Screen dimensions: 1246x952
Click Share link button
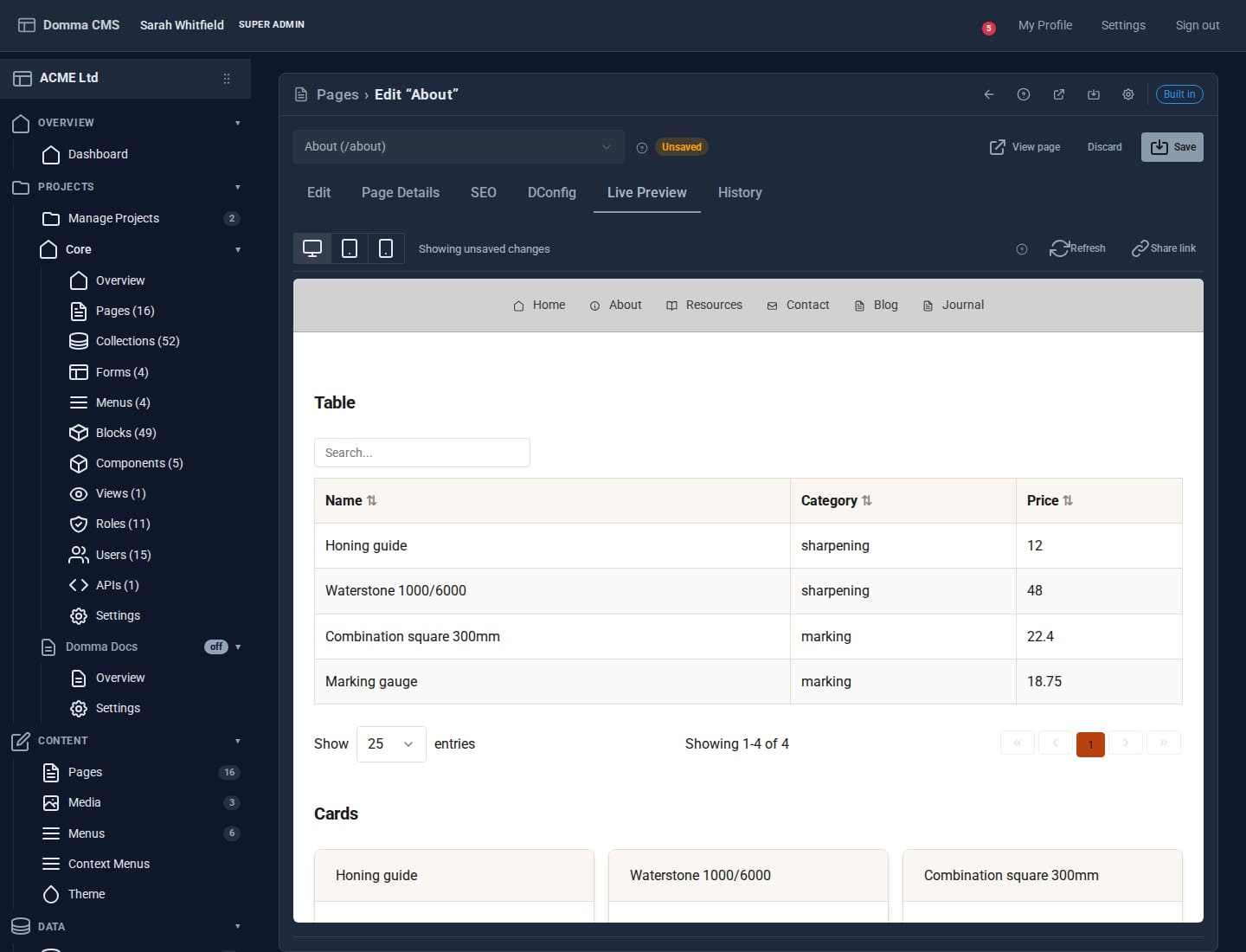tap(1164, 248)
